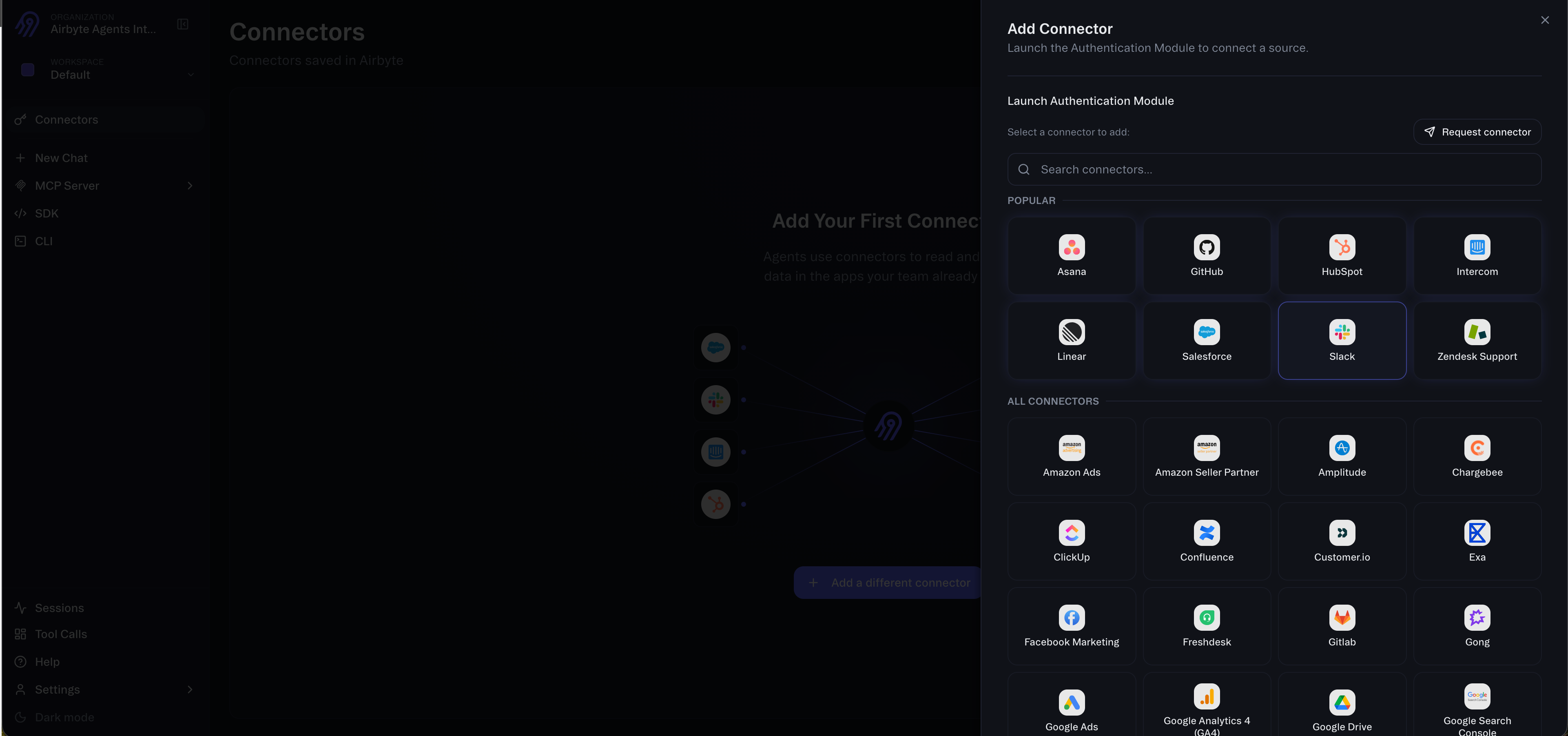The width and height of the screenshot is (1568, 736).
Task: Pick the HubSpot connector
Action: [1342, 256]
